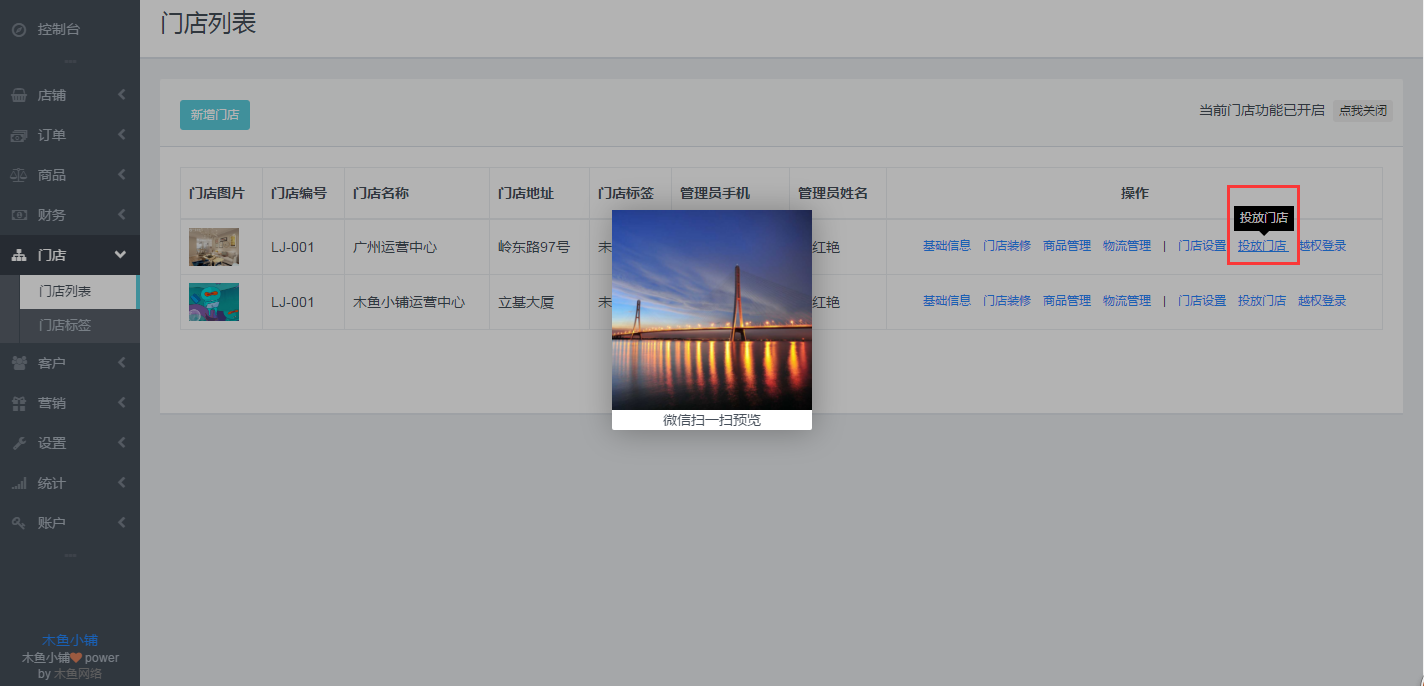This screenshot has width=1424, height=686.
Task: Click the 营销 gift icon
Action: pyautogui.click(x=19, y=403)
